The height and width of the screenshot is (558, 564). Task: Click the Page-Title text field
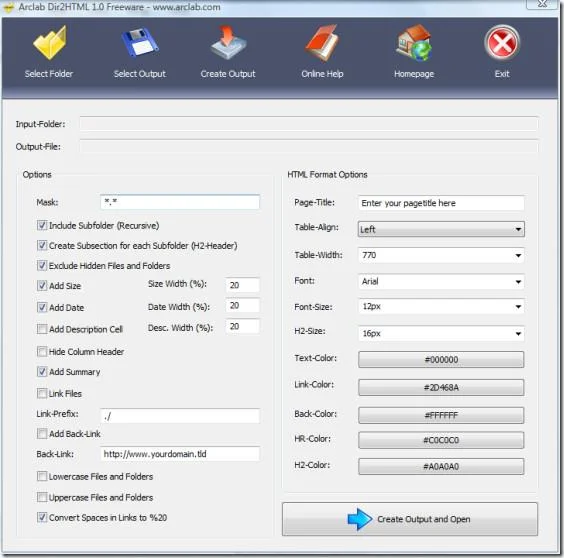(x=441, y=203)
